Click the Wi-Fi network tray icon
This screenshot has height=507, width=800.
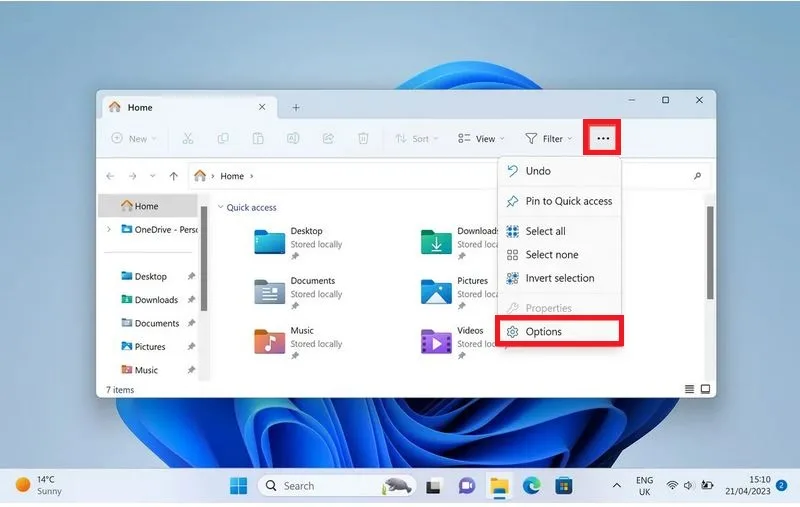[672, 485]
